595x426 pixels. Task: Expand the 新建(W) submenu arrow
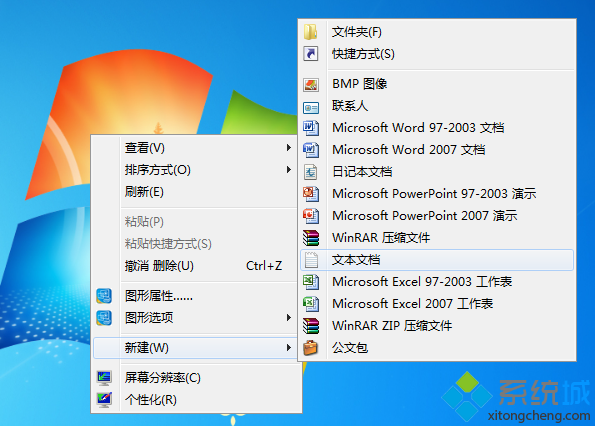coord(289,347)
